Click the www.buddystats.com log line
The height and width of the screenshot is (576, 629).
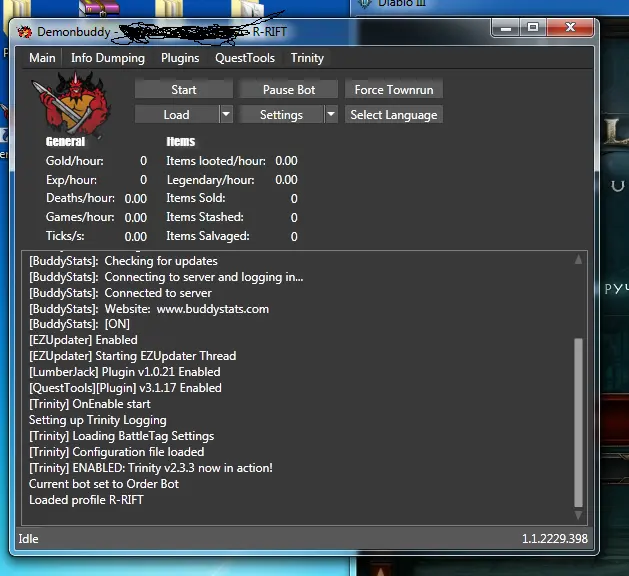tap(149, 309)
